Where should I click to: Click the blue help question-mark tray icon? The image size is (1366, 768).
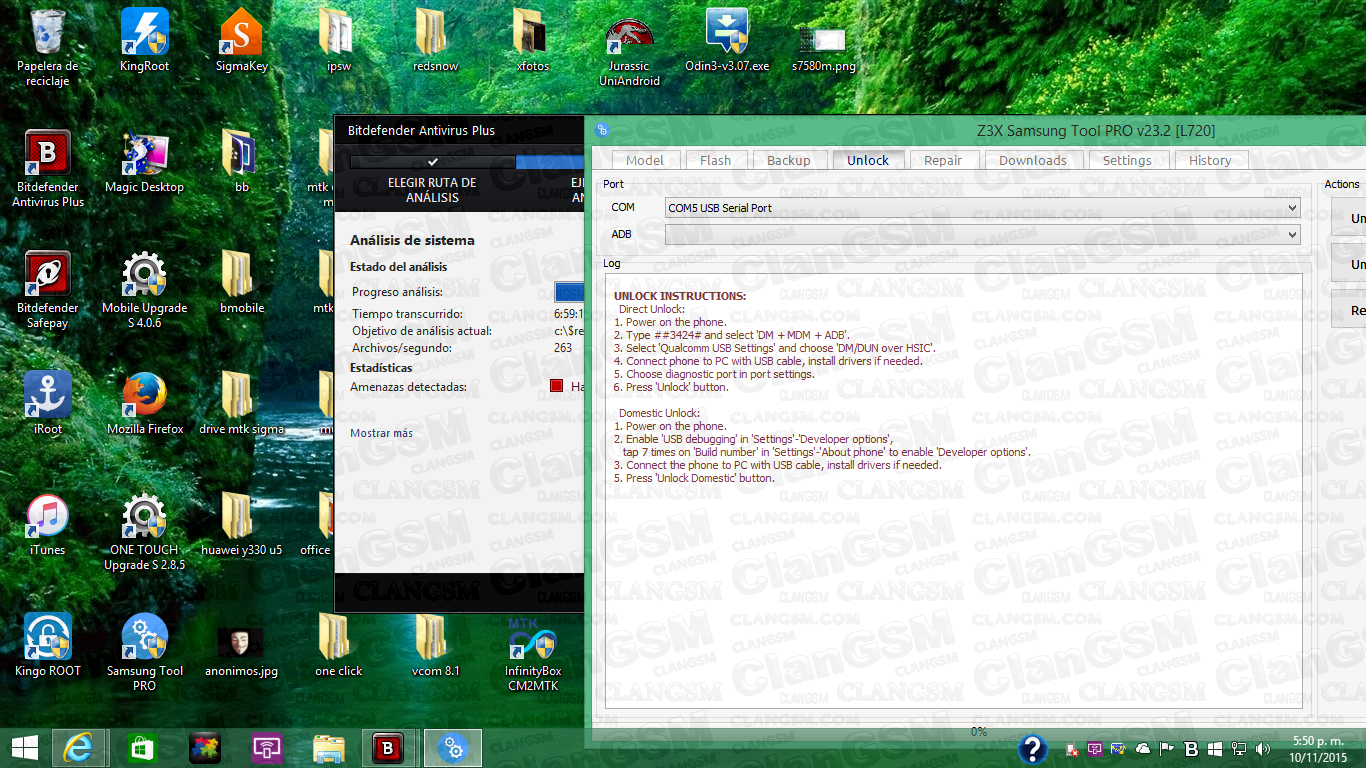pos(1033,749)
